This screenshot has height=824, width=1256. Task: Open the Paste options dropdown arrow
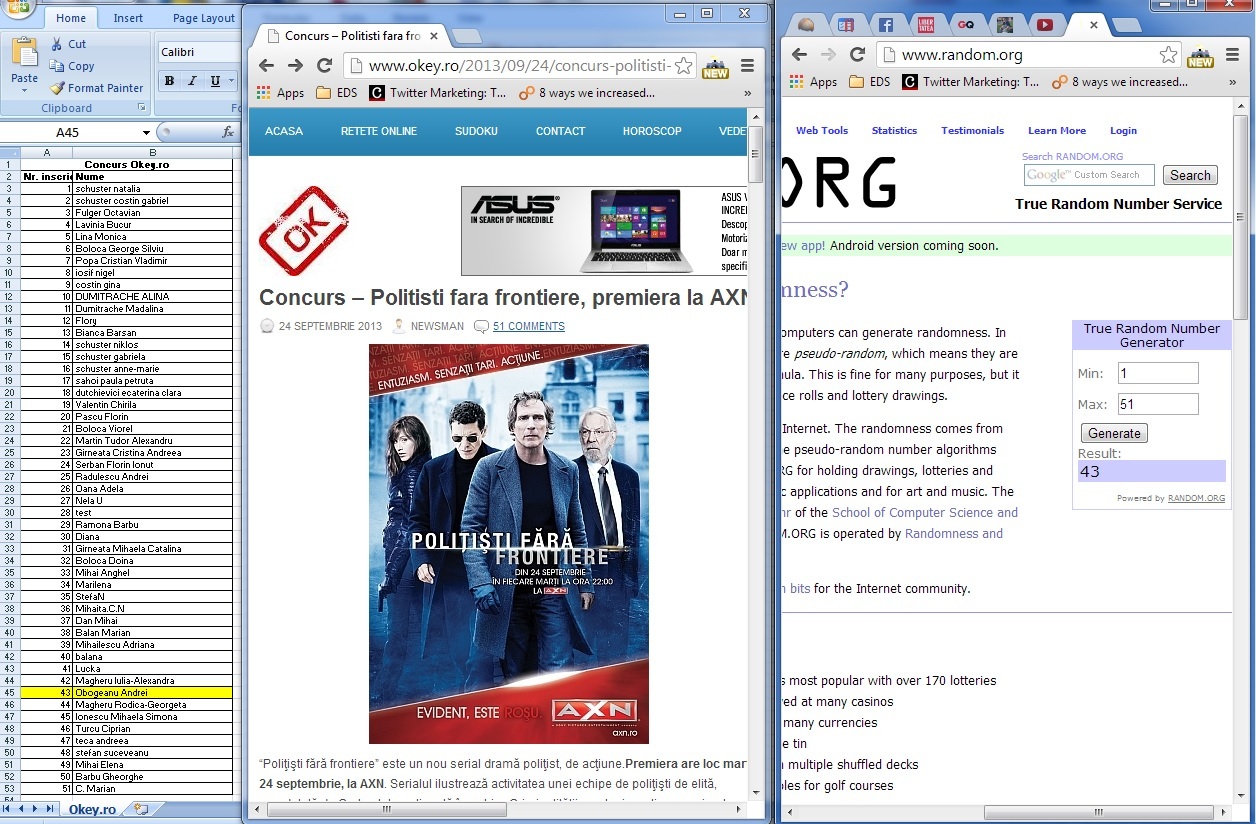click(24, 90)
